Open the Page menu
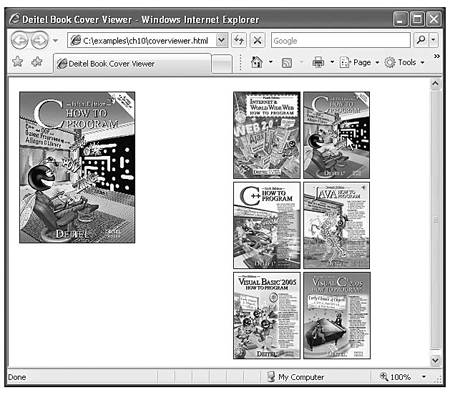Image resolution: width=450 pixels, height=395 pixels. [x=359, y=62]
